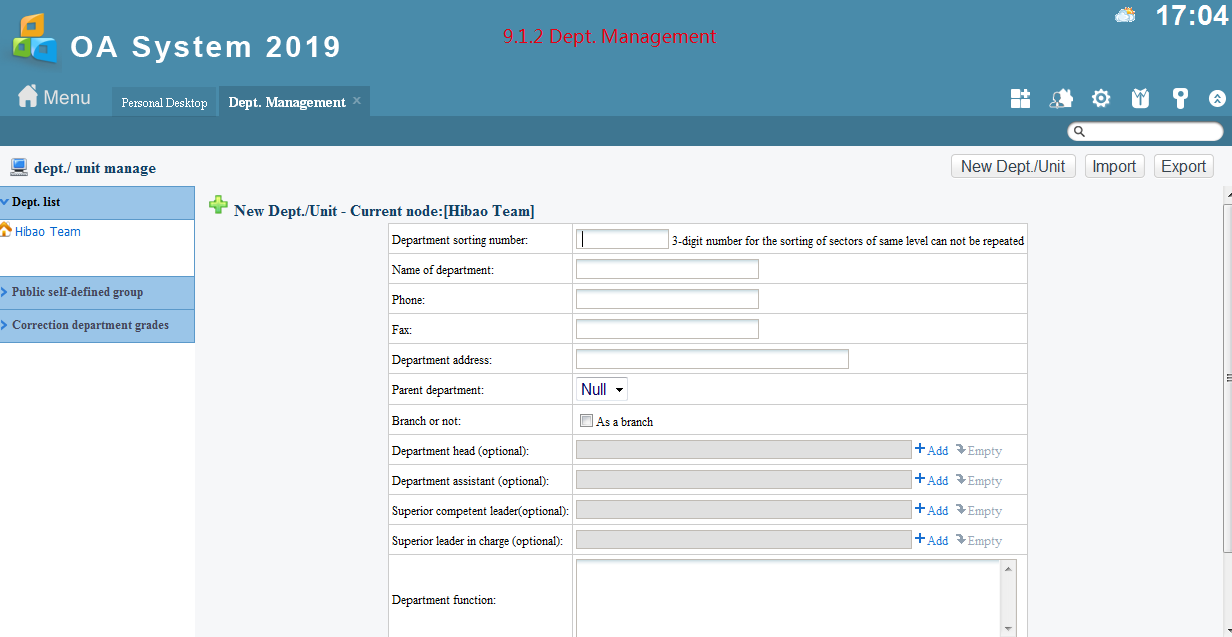Collapse header with double-chevron up icon
The height and width of the screenshot is (637, 1232).
click(1217, 99)
